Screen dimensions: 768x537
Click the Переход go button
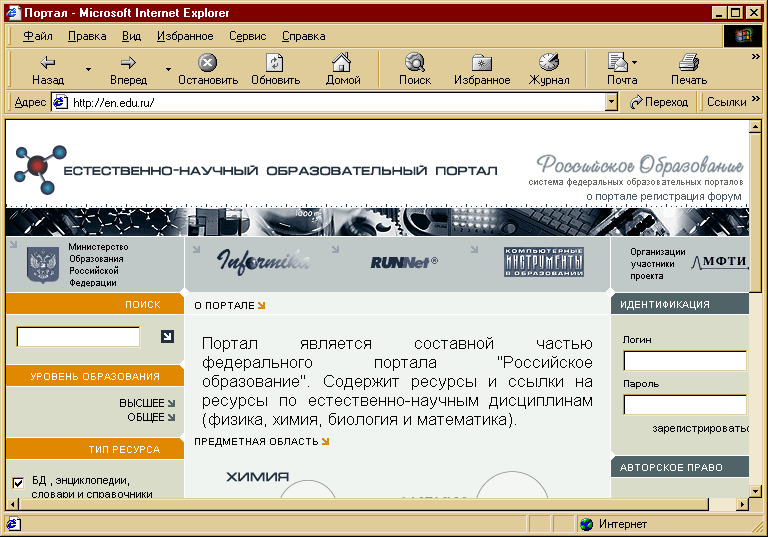pos(659,102)
